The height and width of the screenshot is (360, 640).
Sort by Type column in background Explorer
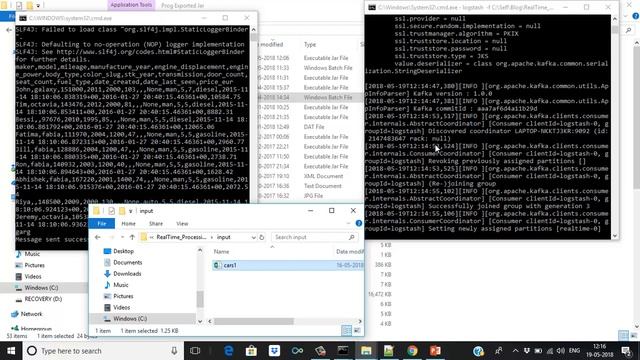coord(310,44)
